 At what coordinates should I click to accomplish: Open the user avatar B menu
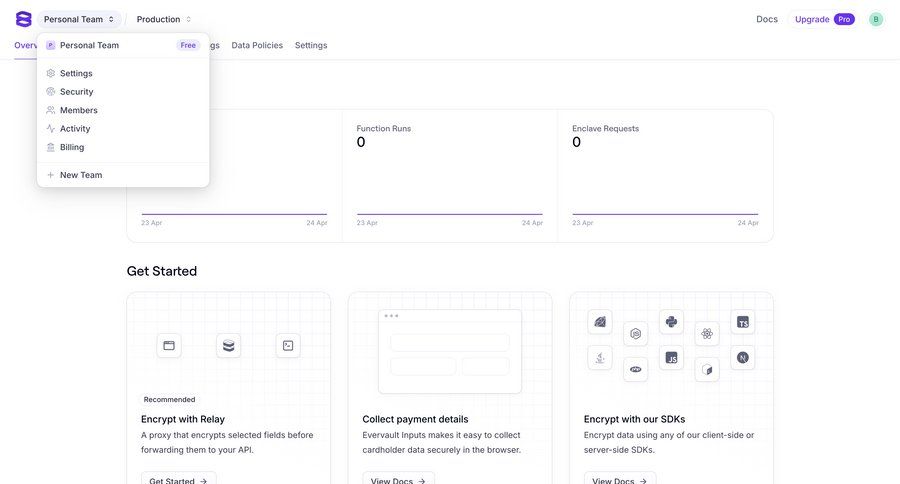[875, 20]
